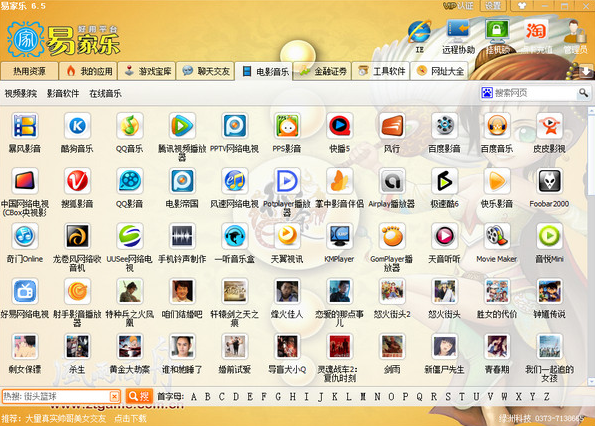Launch the KMPlayer icon
The height and width of the screenshot is (426, 595).
point(339,236)
